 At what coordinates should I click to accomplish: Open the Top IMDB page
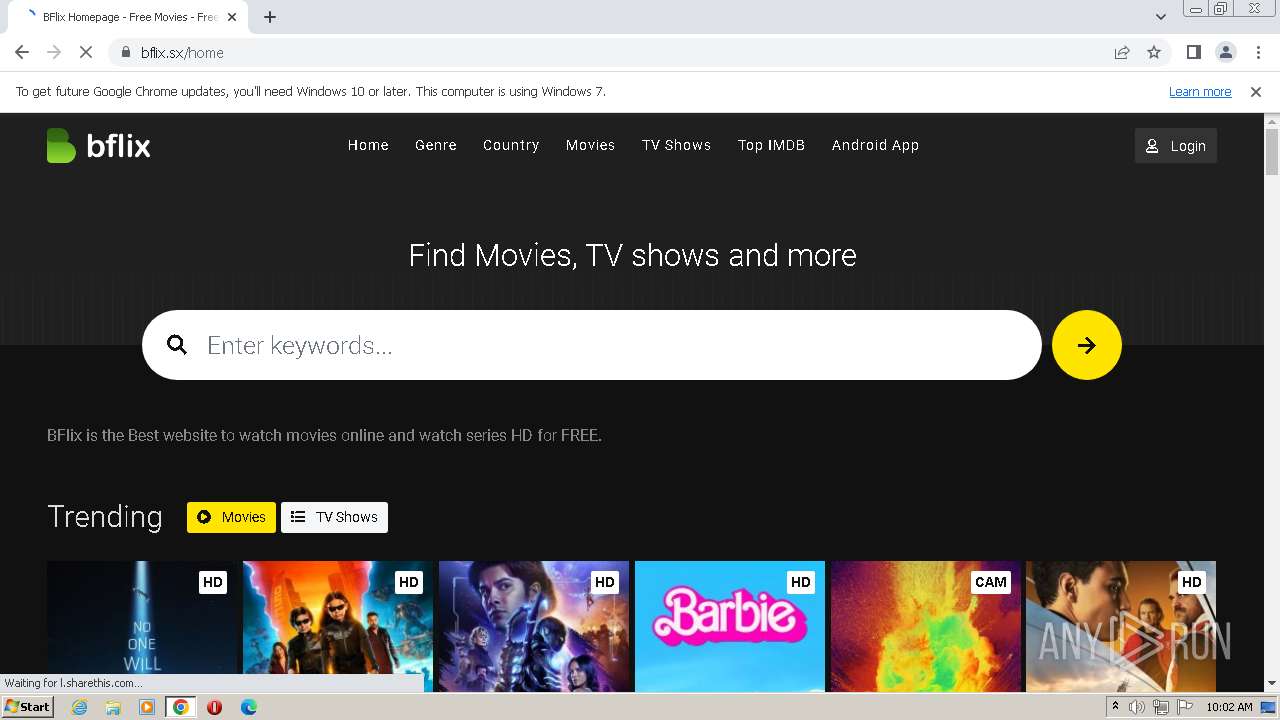[771, 145]
